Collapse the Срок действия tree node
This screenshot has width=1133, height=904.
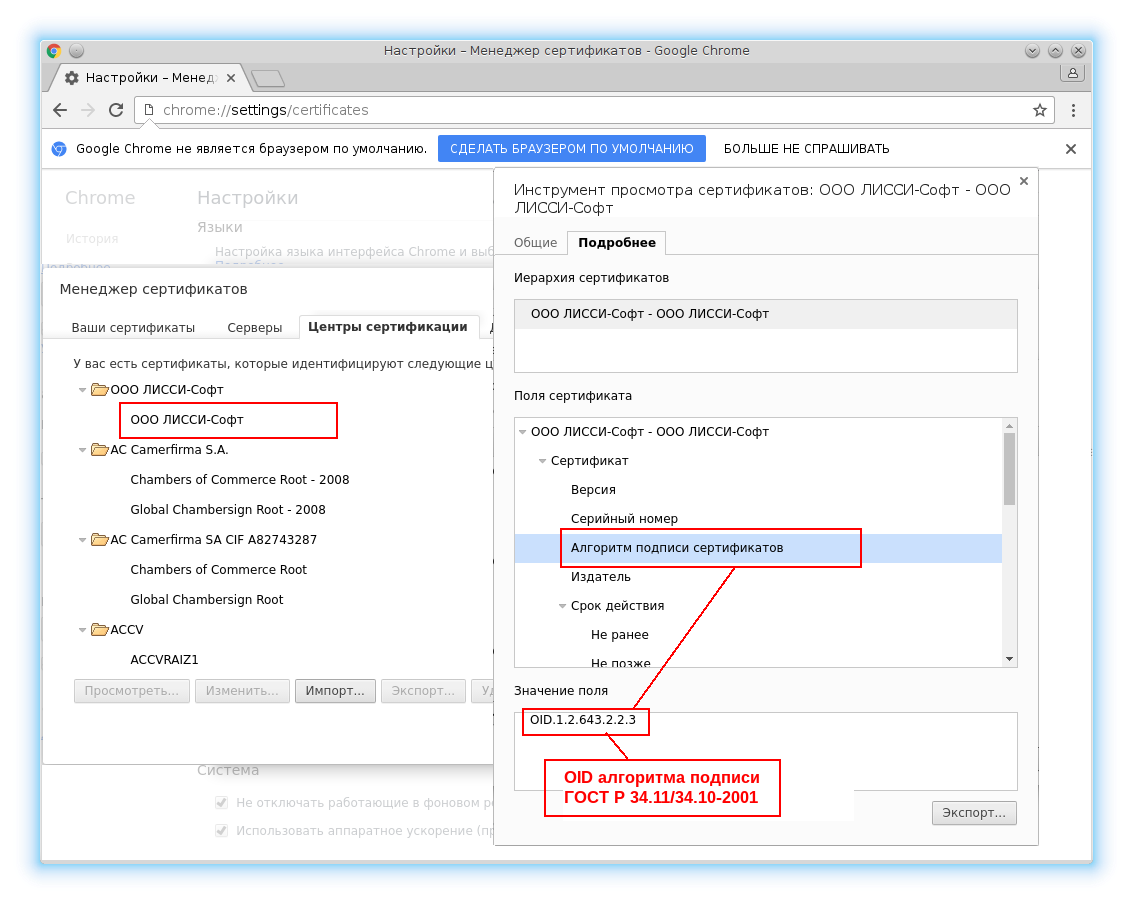coord(562,606)
